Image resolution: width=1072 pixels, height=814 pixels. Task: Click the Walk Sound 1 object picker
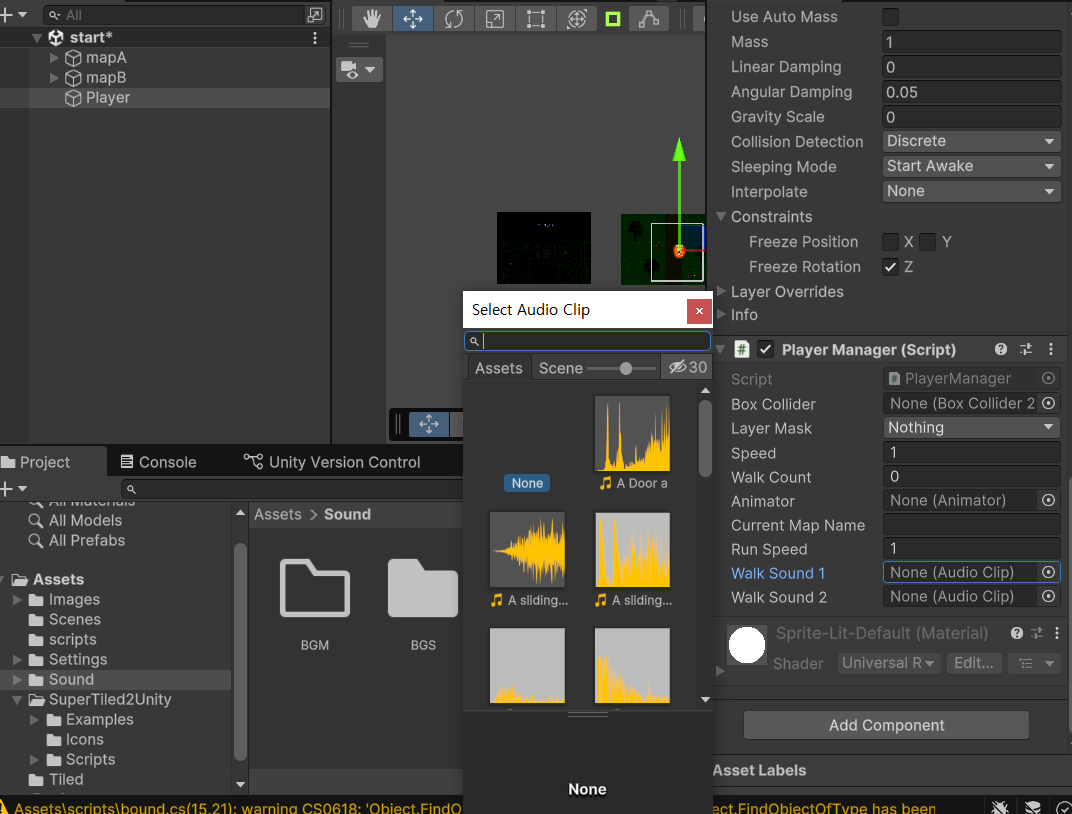pos(1048,572)
